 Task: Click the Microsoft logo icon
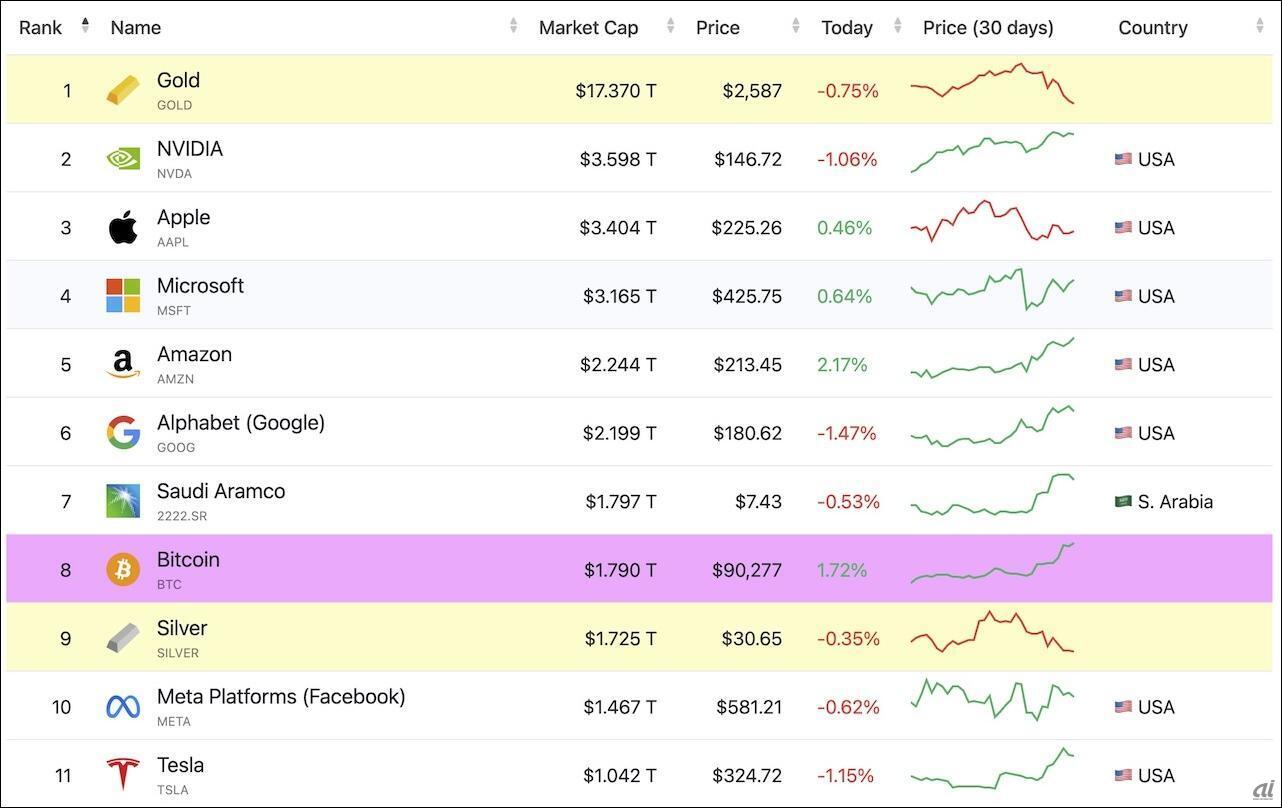124,296
